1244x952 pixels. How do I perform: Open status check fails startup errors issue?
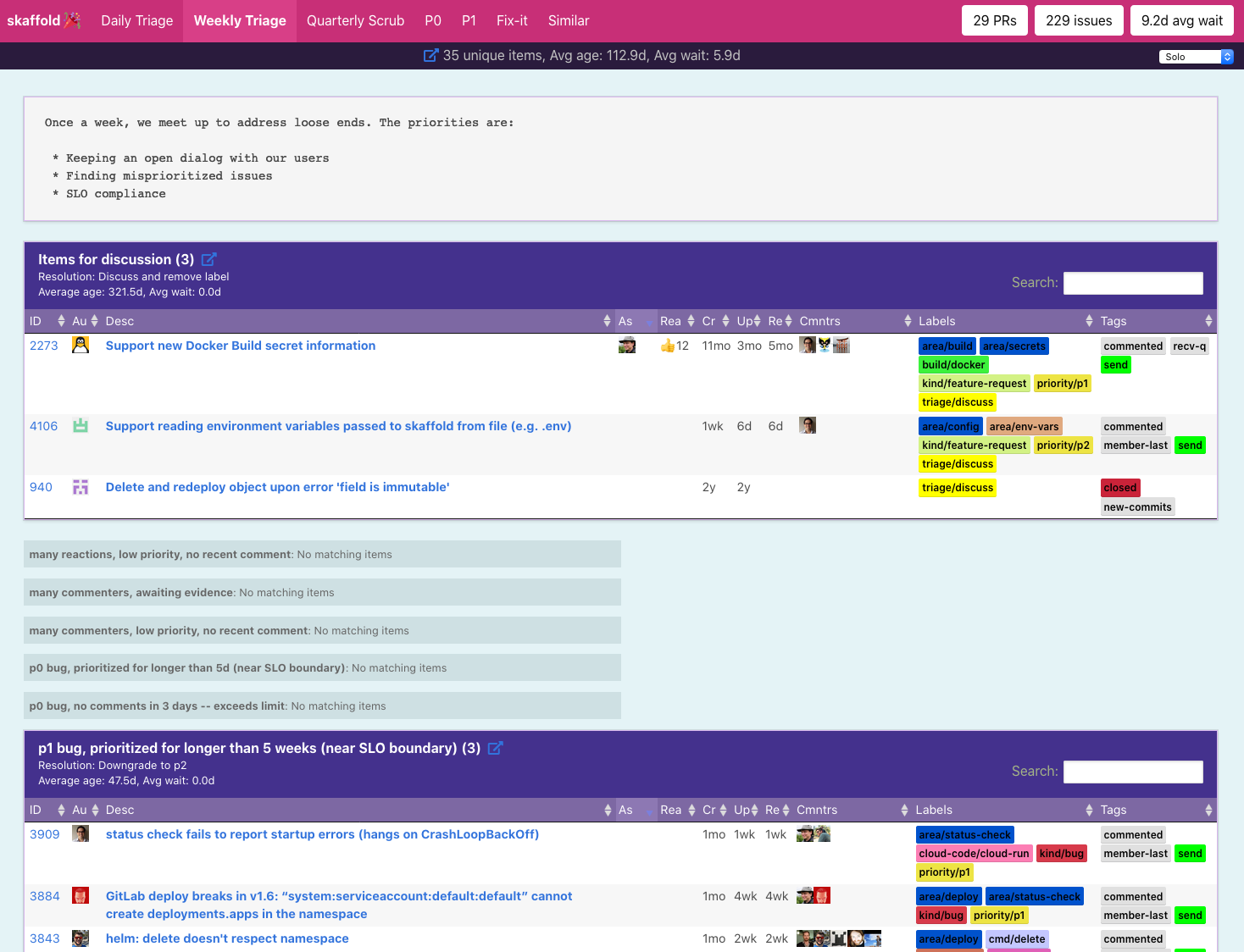[x=322, y=834]
